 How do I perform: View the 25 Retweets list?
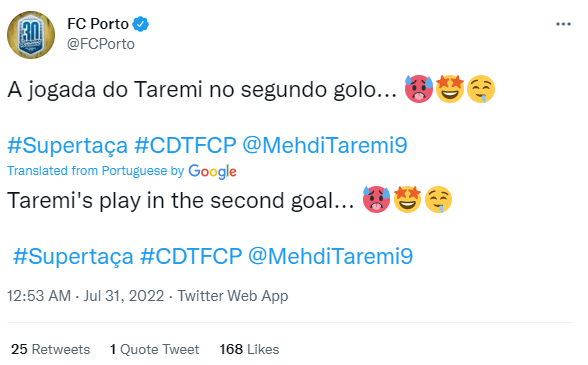[x=51, y=349]
